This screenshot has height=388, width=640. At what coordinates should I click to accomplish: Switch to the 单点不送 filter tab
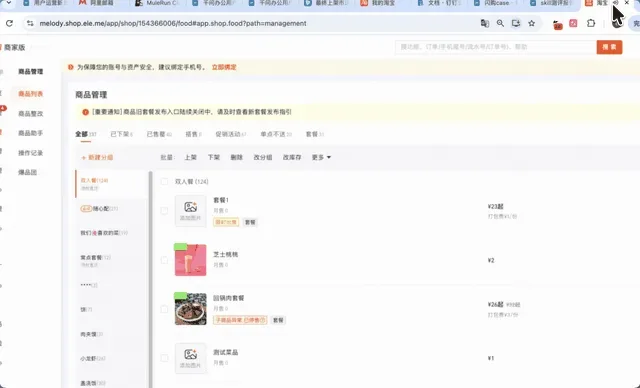click(276, 134)
